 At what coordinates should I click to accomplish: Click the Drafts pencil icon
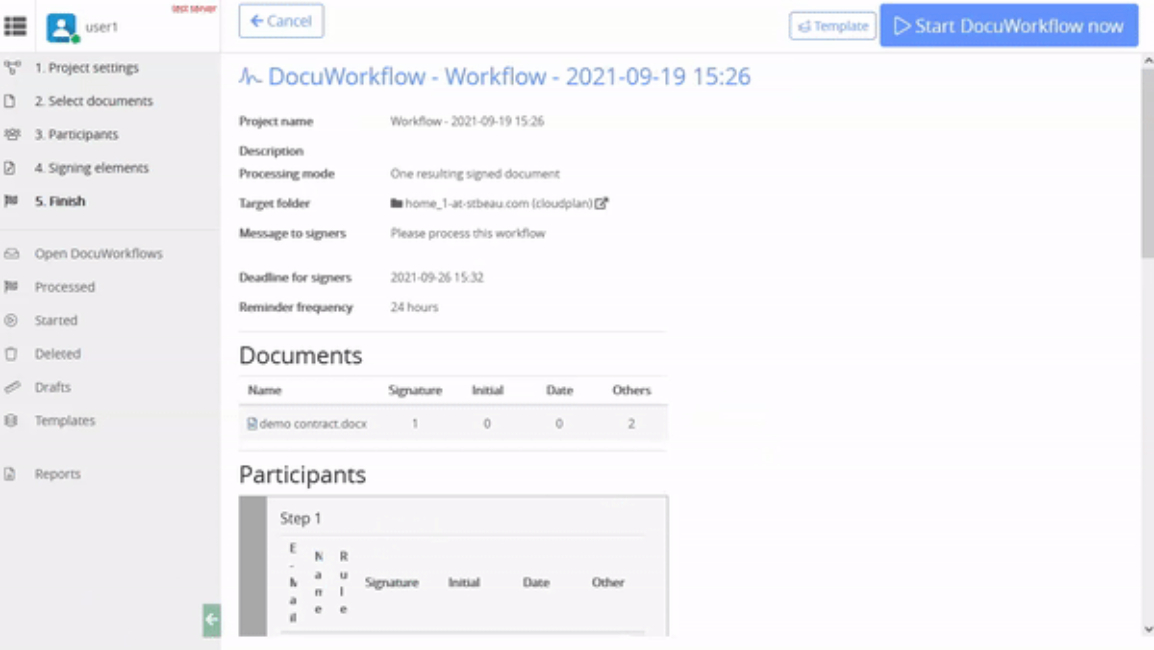tap(12, 387)
